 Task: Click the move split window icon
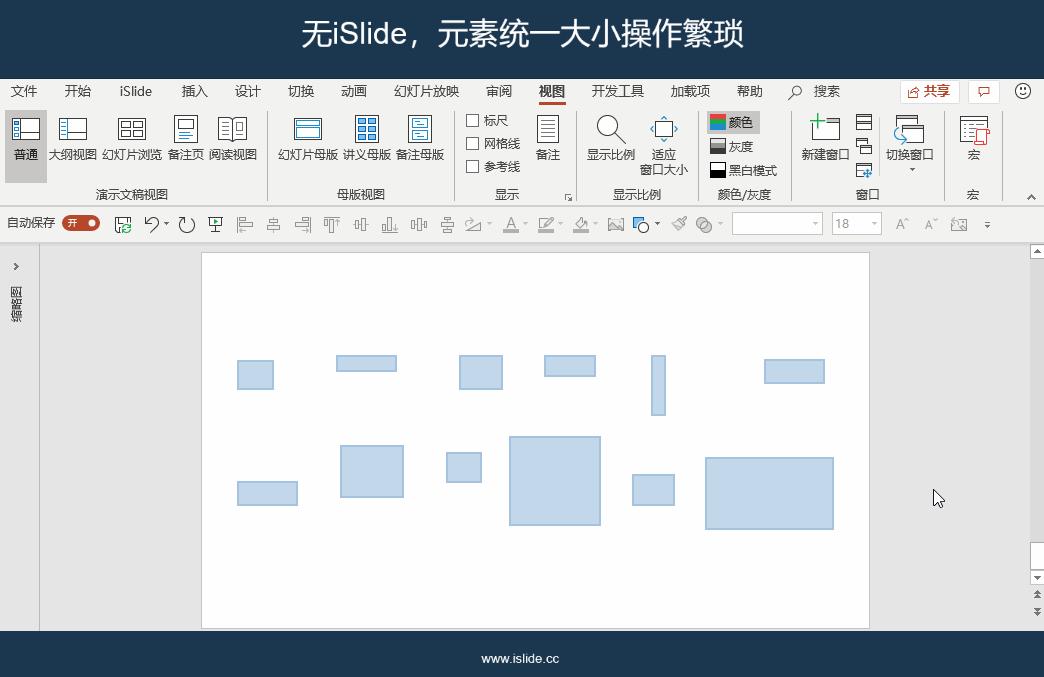[864, 170]
